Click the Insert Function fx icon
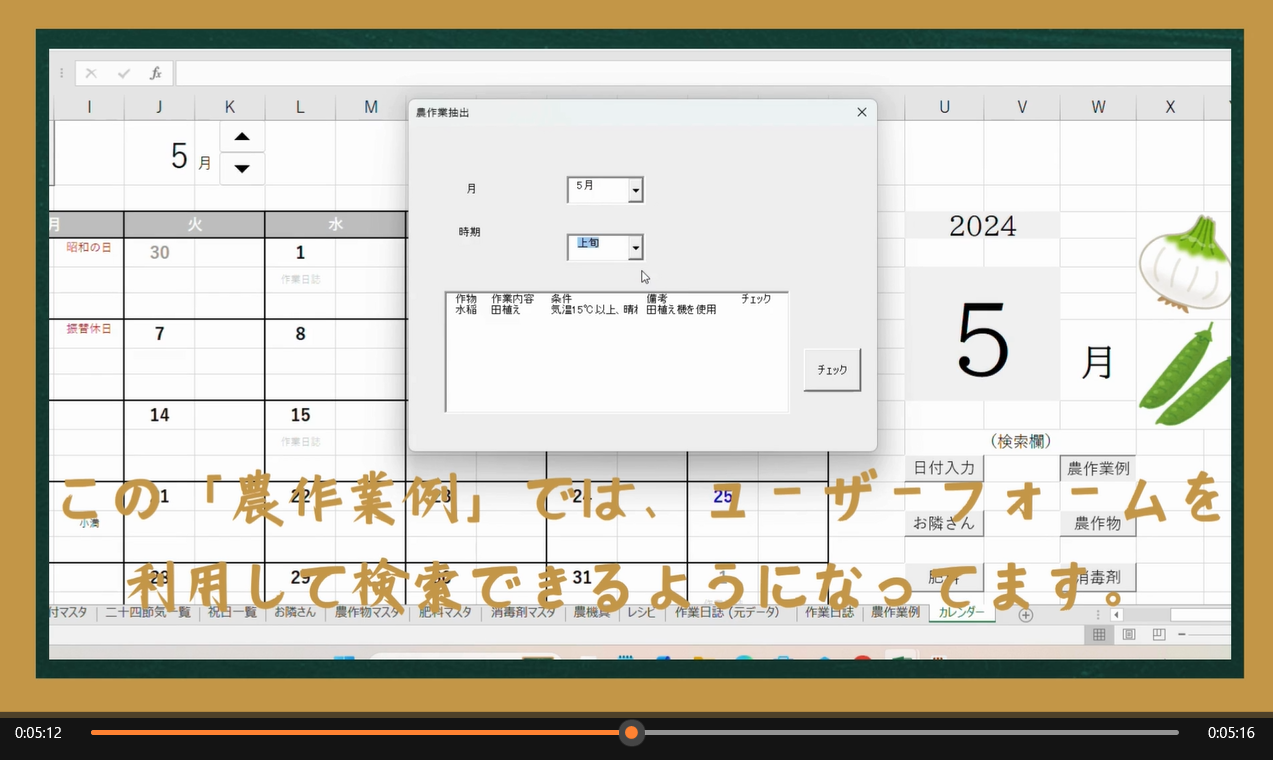 point(155,73)
